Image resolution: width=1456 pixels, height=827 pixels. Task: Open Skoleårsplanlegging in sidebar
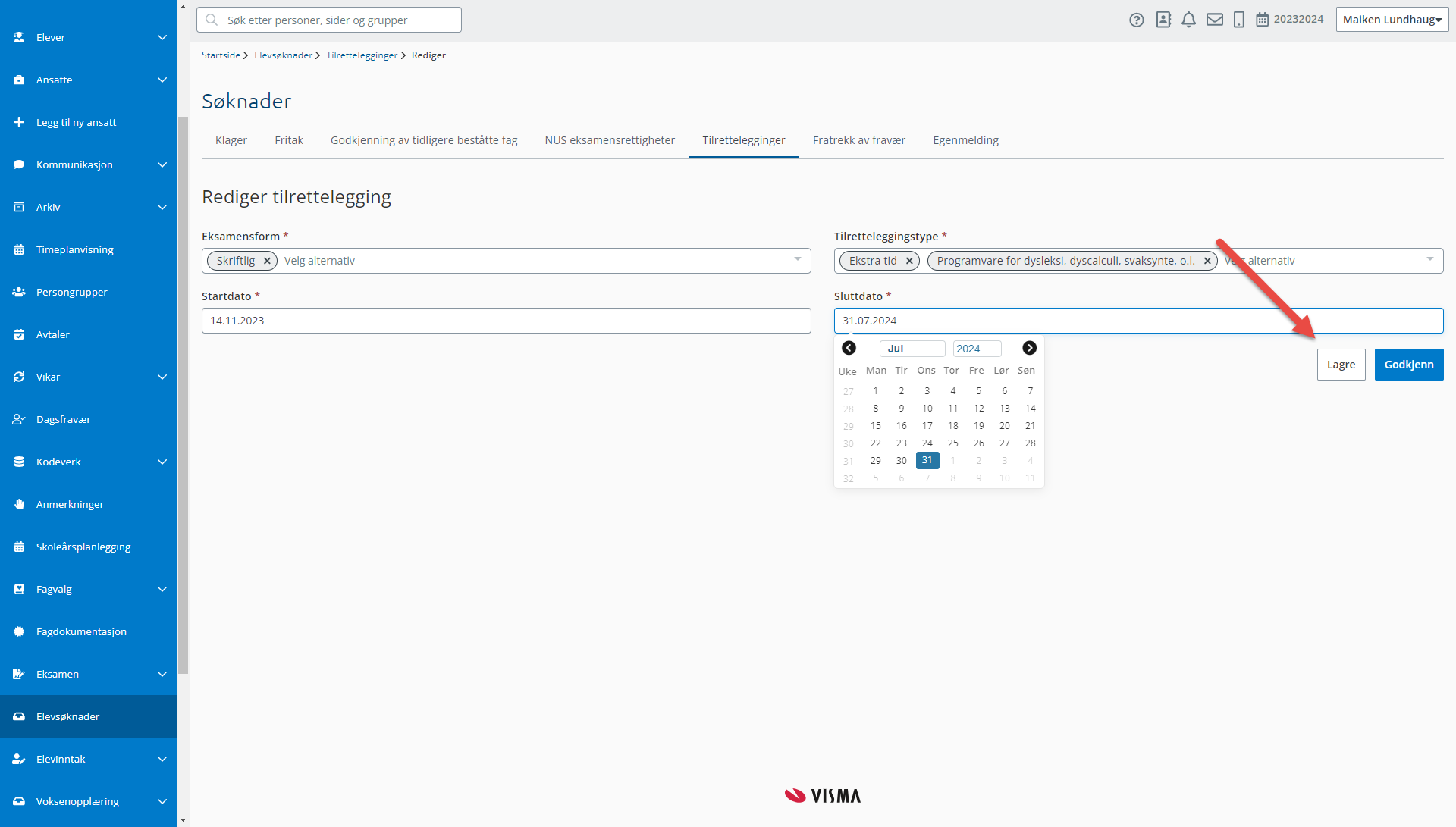[x=88, y=547]
